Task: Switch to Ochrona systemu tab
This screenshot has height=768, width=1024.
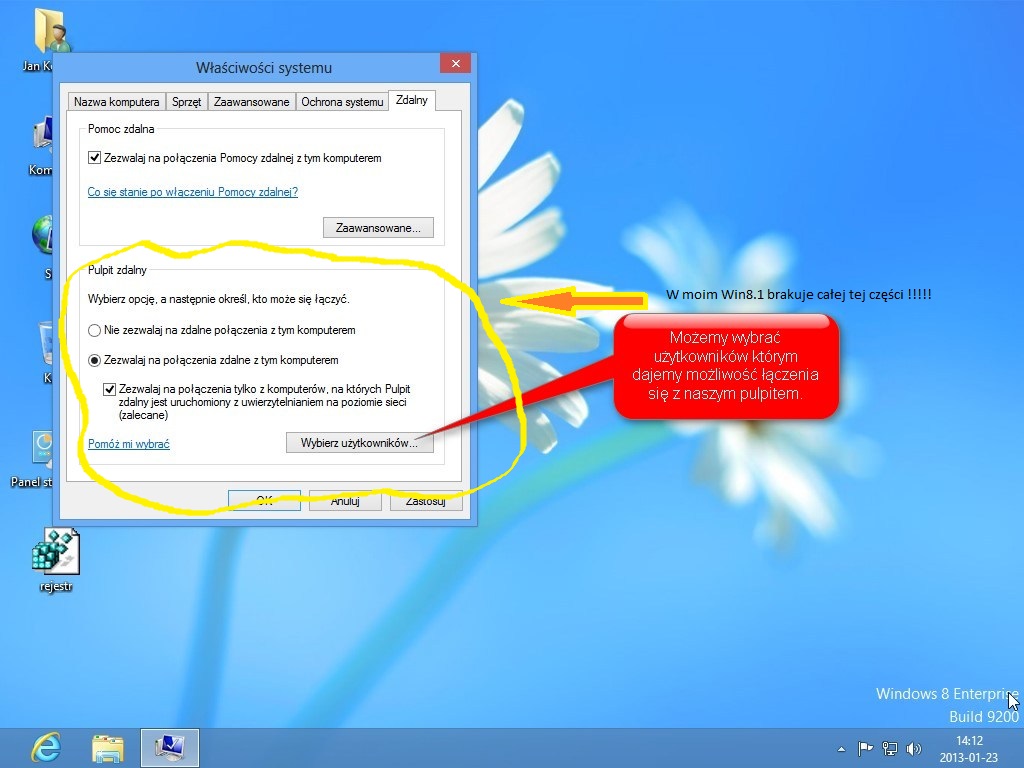Action: (x=342, y=102)
